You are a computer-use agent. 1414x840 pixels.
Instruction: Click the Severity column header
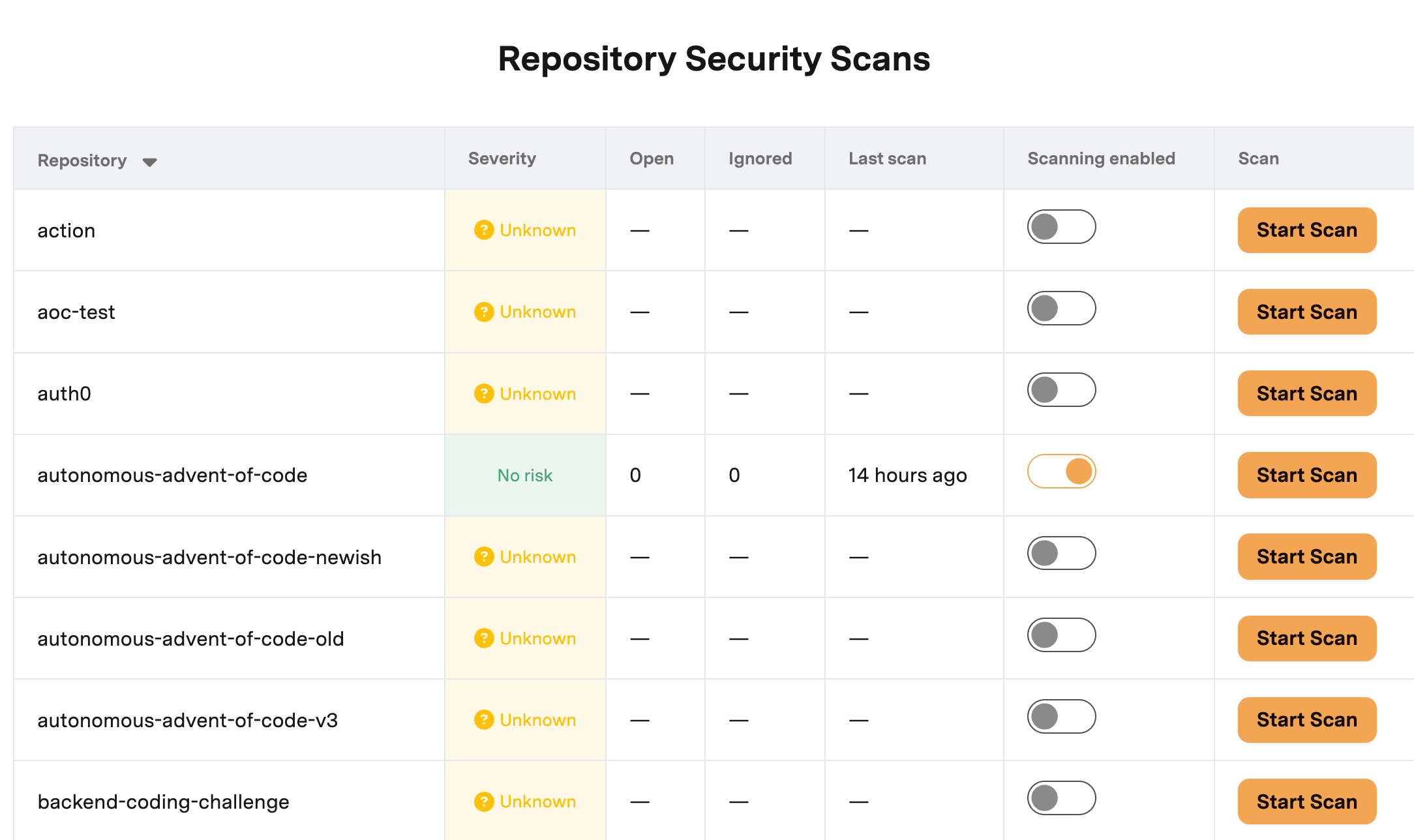(x=502, y=158)
